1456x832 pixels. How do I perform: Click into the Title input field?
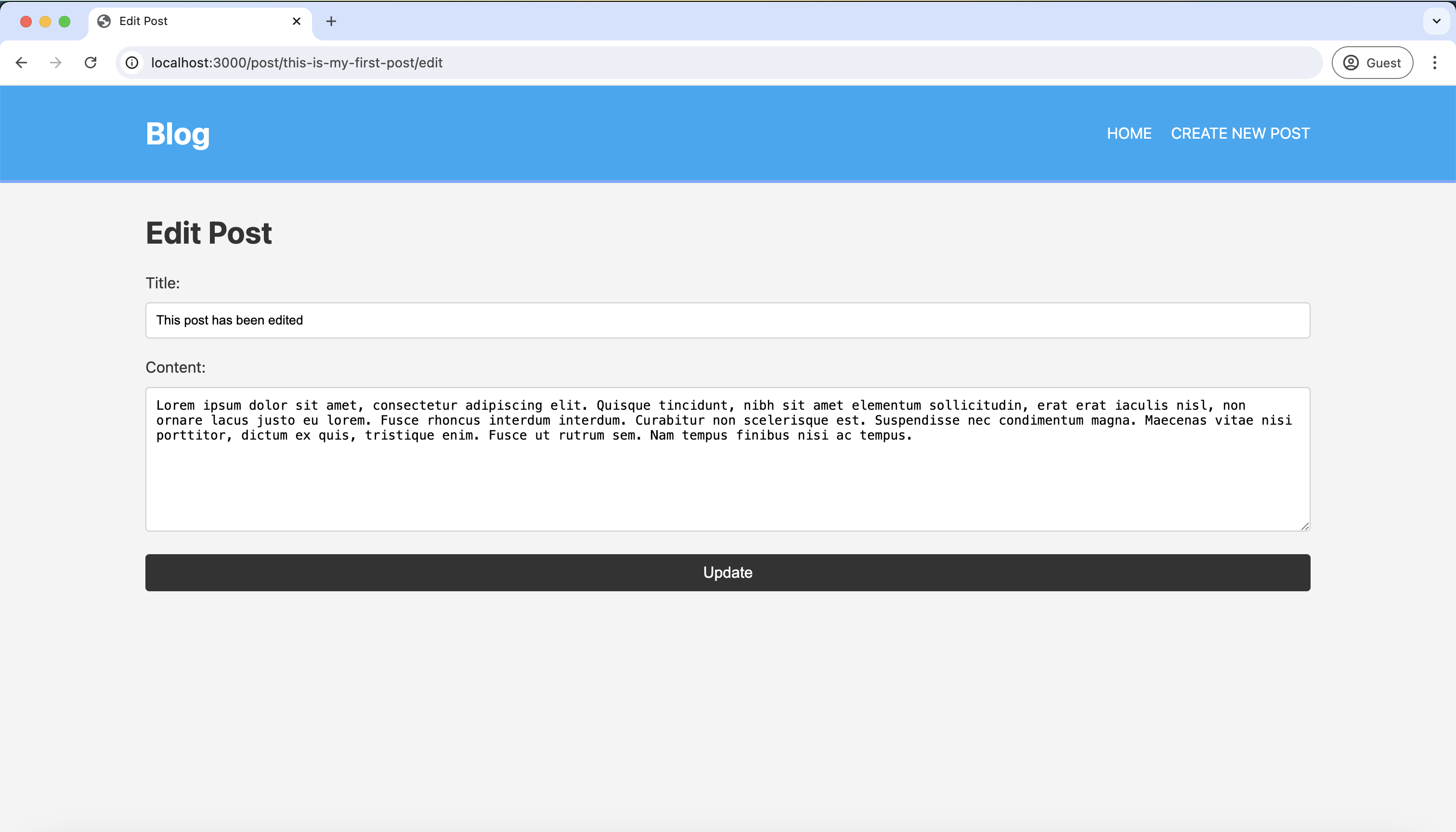point(727,320)
